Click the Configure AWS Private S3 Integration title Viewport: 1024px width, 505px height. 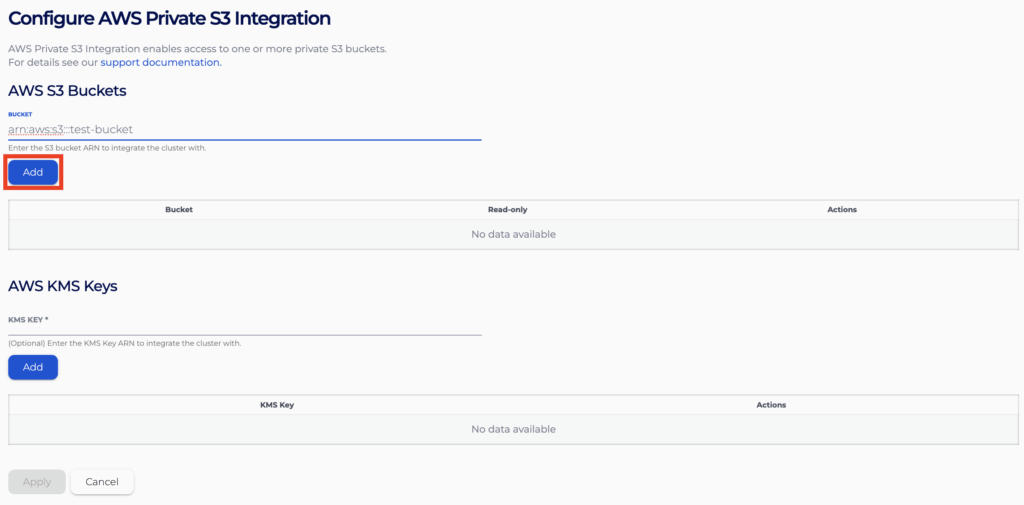169,18
